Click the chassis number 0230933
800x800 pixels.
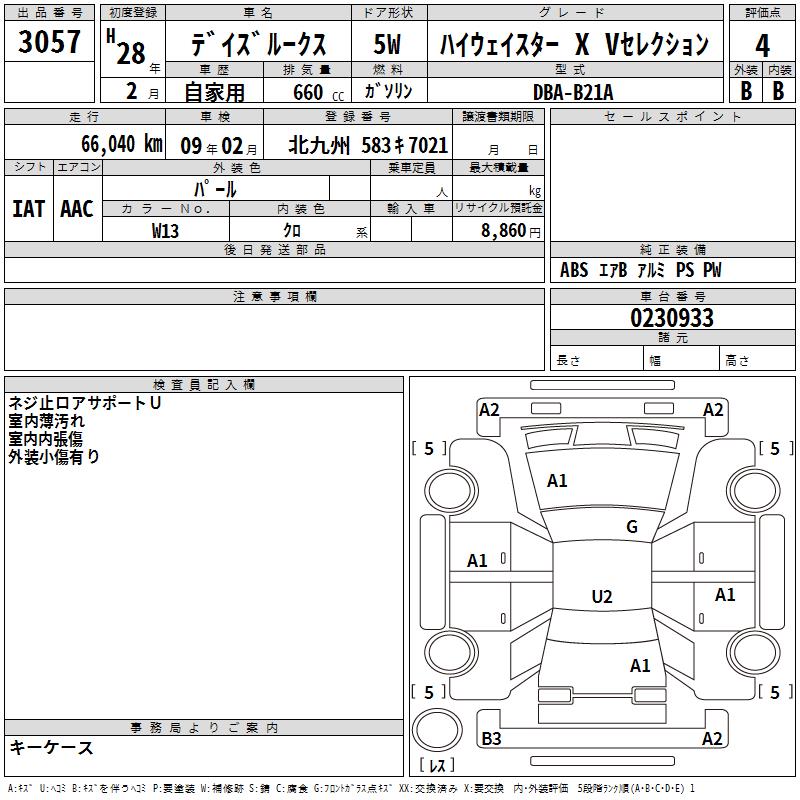pyautogui.click(x=672, y=318)
